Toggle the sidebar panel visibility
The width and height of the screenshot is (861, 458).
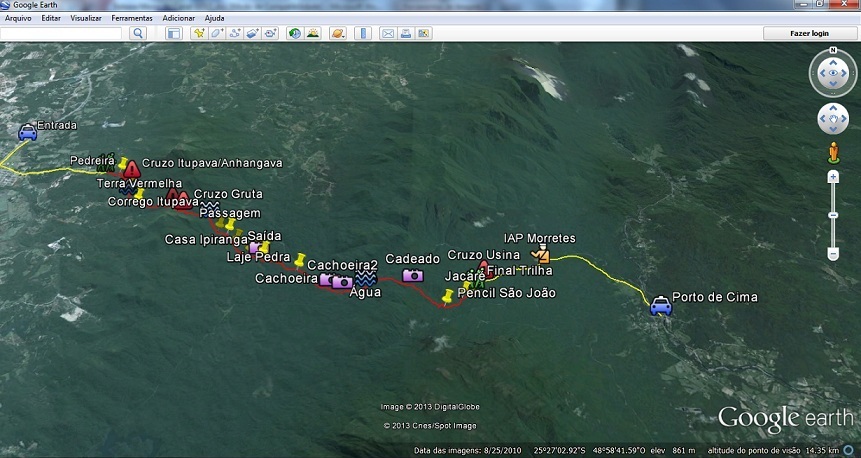point(173,33)
